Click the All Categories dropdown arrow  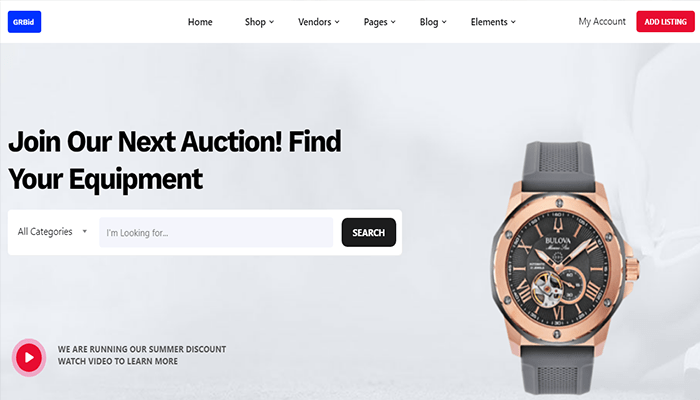[x=84, y=231]
